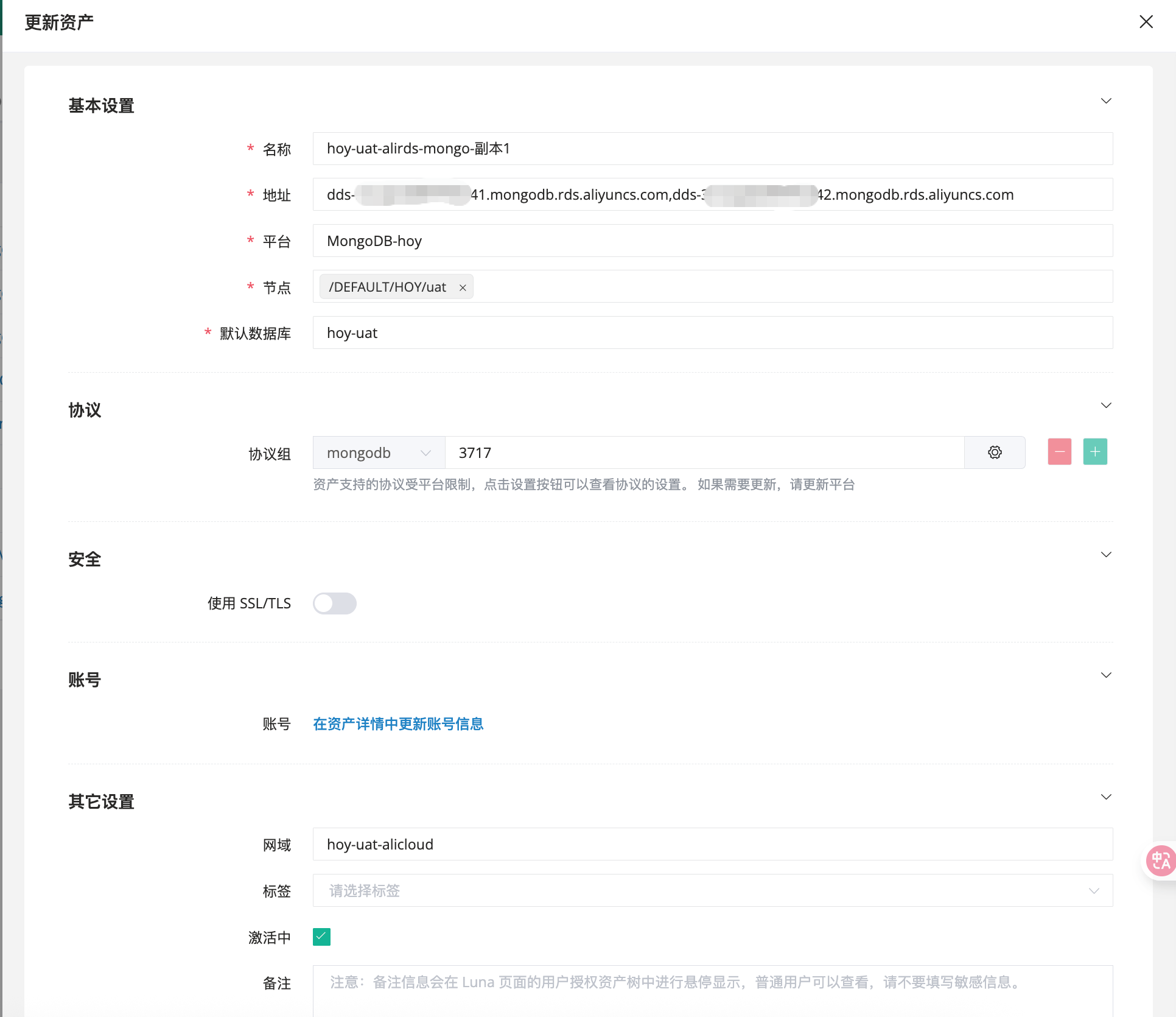This screenshot has width=1176, height=1017.
Task: Open the tag selection (请选择标签) dropdown
Action: (712, 891)
